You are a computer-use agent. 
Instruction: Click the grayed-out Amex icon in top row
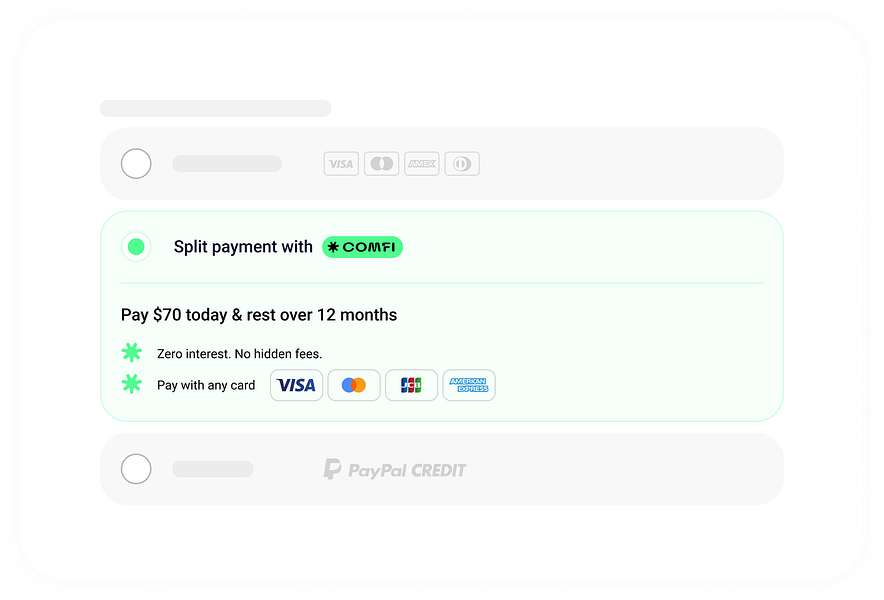click(x=422, y=164)
